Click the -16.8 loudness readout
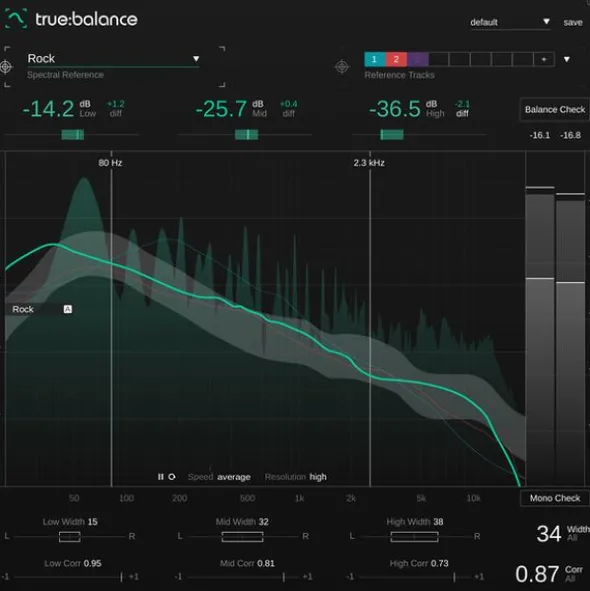 click(570, 135)
